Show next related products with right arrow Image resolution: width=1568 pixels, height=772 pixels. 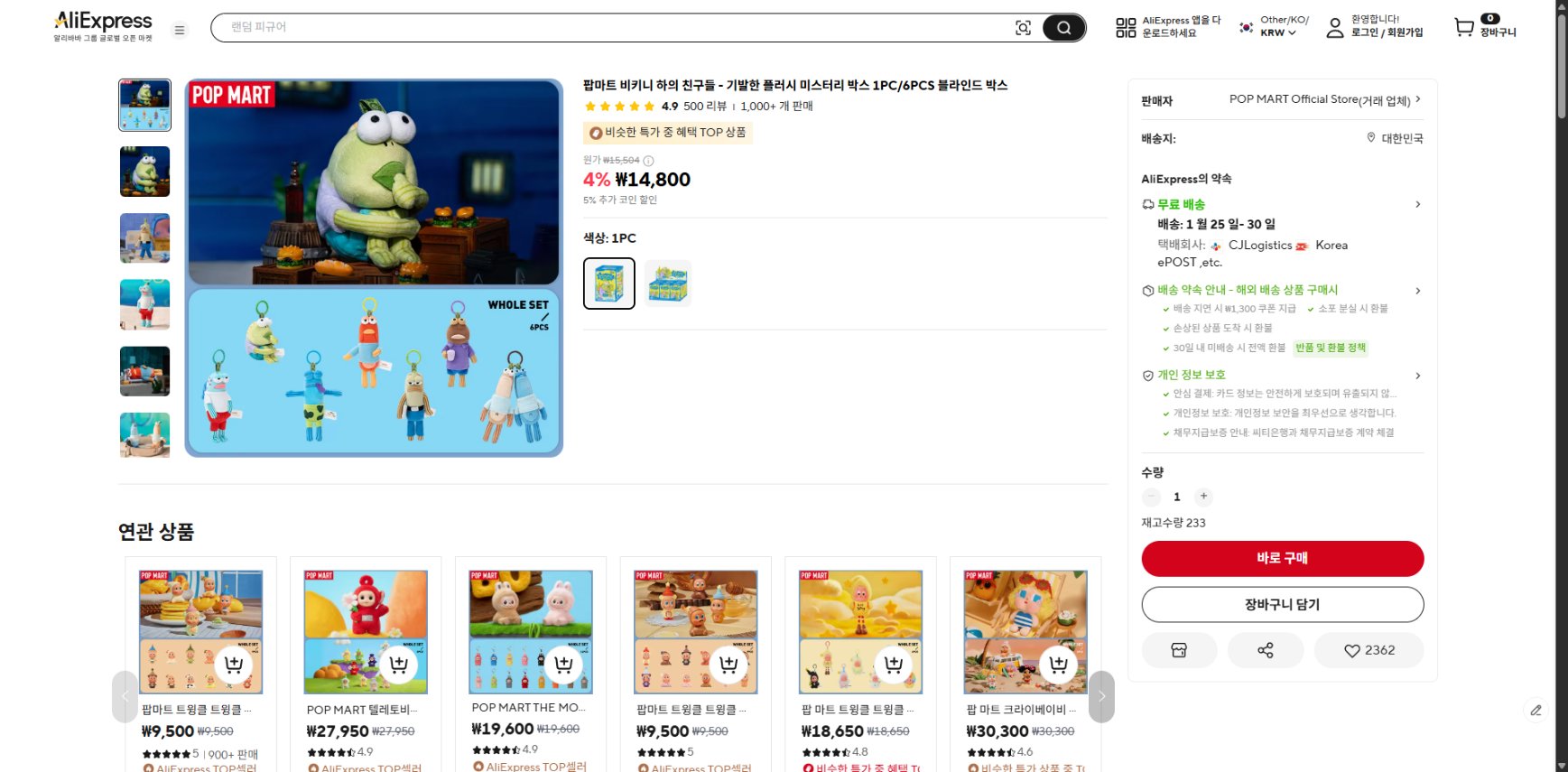pyautogui.click(x=1101, y=696)
